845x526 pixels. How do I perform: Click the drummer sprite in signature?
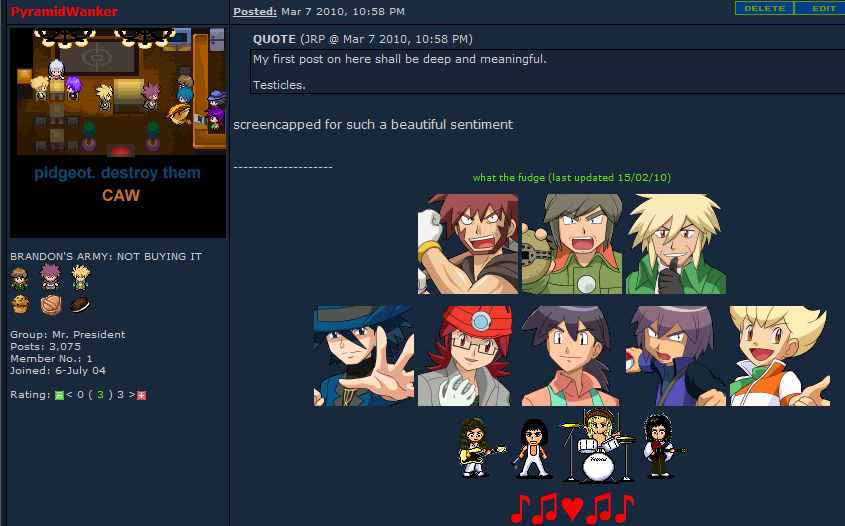pos(597,445)
